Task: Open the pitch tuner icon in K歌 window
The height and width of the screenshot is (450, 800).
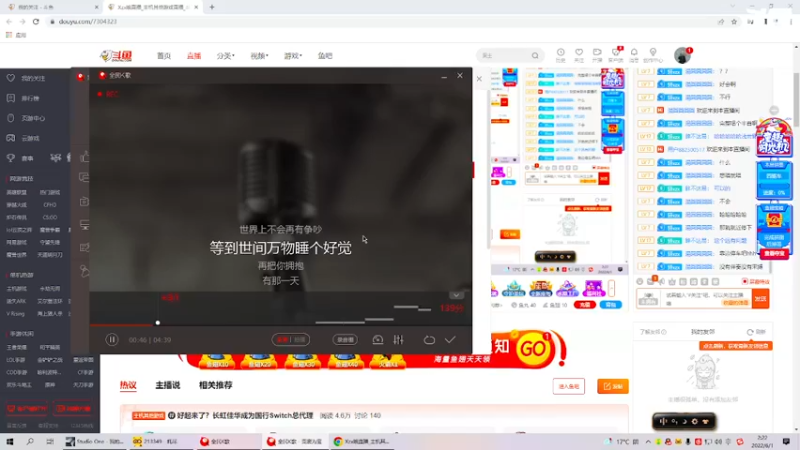Action: (378, 340)
